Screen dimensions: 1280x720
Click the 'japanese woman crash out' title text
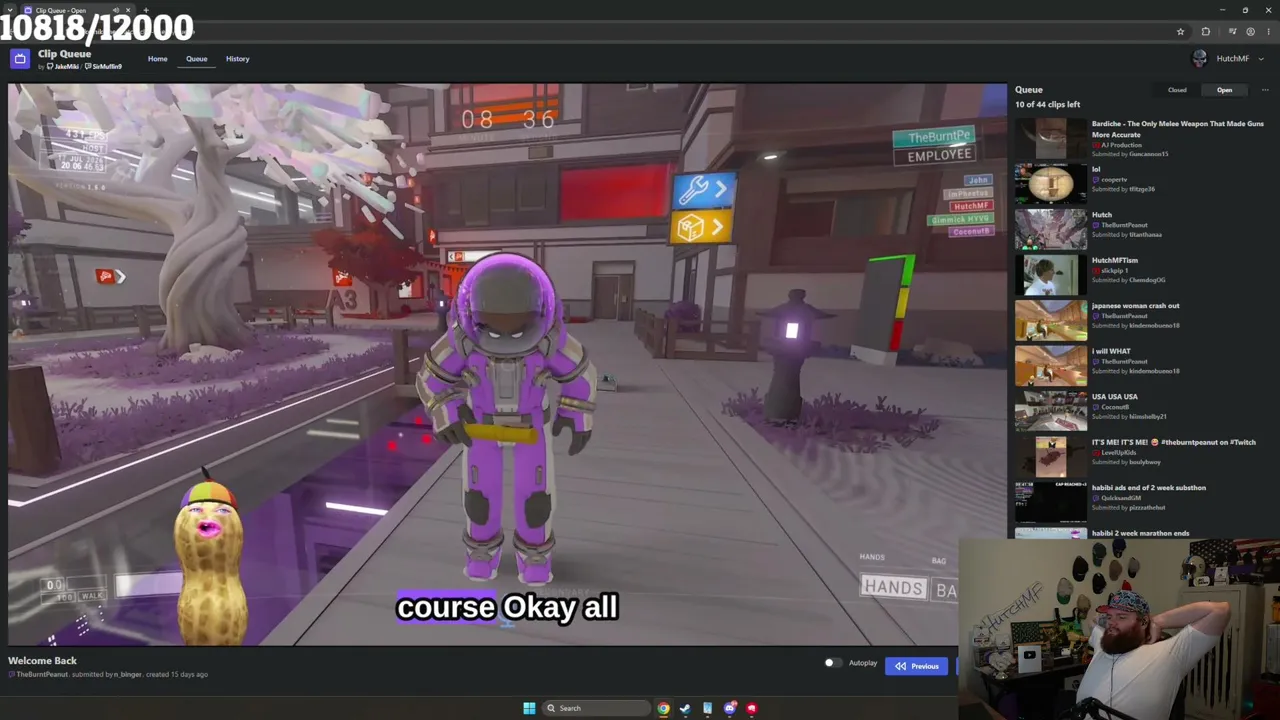(x=1135, y=306)
